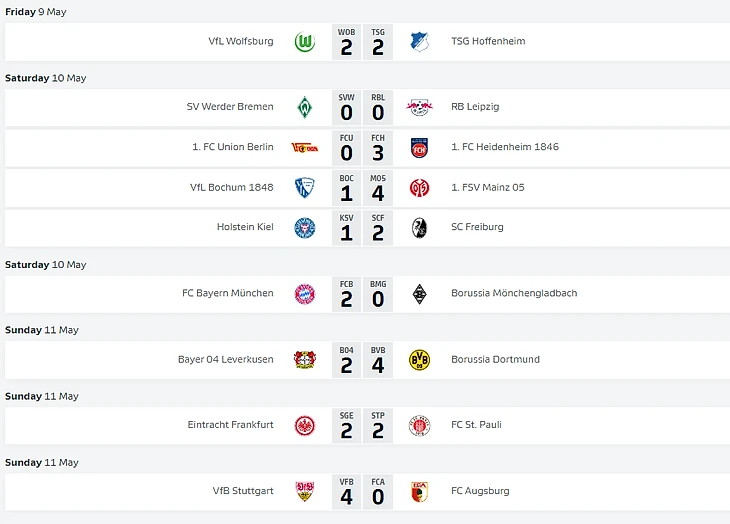
Task: Select the FC Augsburg logo
Action: 419,491
